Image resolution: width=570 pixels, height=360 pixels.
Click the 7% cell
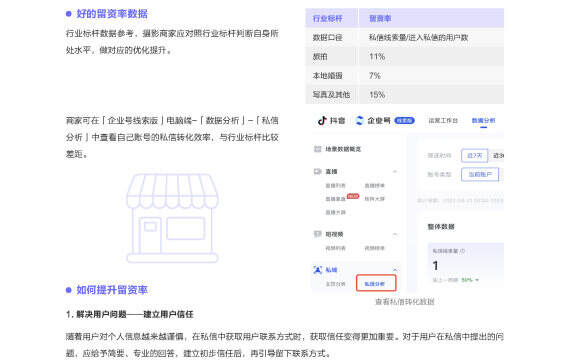[x=375, y=76]
